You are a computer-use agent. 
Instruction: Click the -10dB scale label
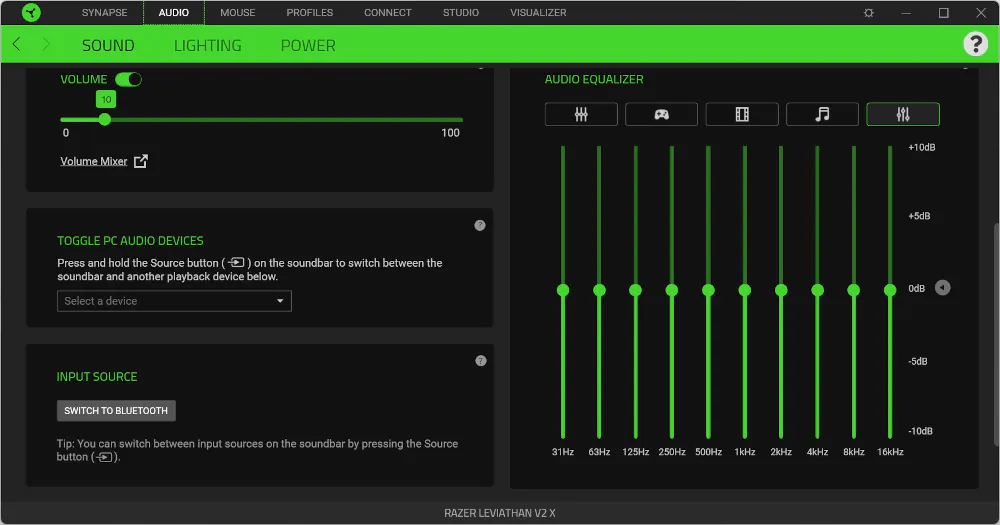pos(920,431)
